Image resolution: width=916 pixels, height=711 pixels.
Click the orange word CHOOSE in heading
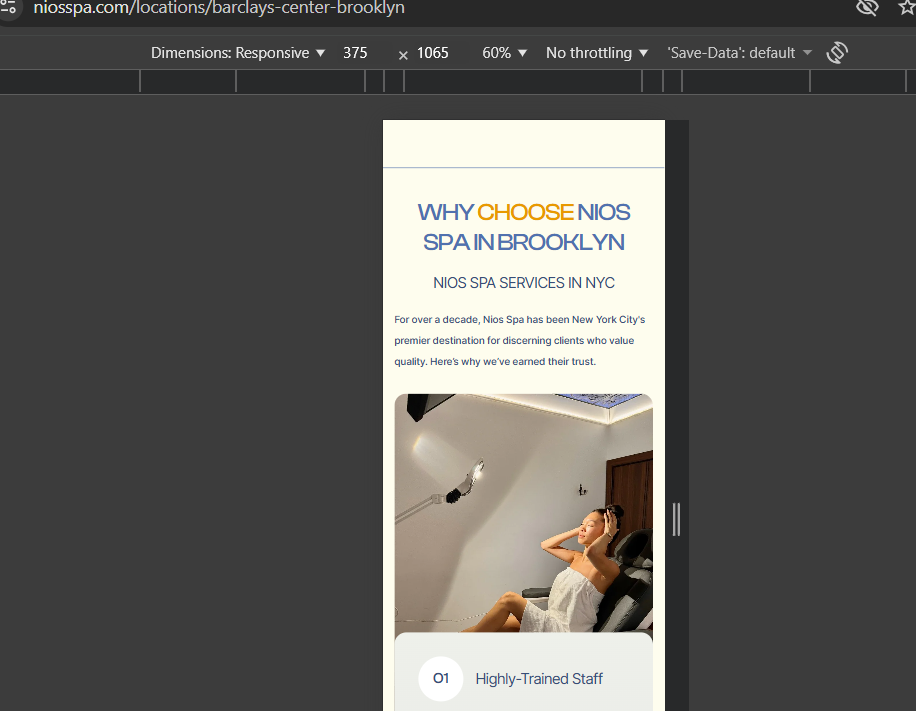point(525,212)
